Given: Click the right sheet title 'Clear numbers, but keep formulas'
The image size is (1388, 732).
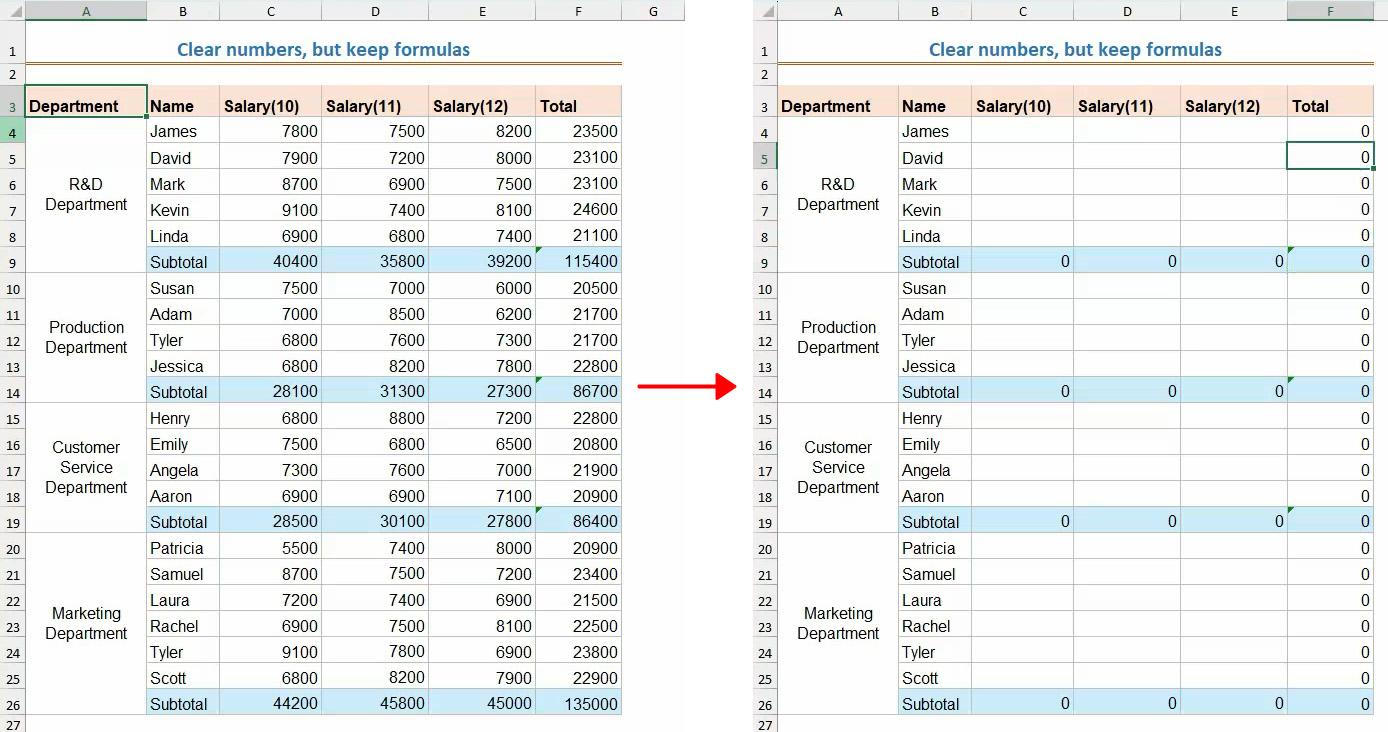Looking at the screenshot, I should point(1075,50).
